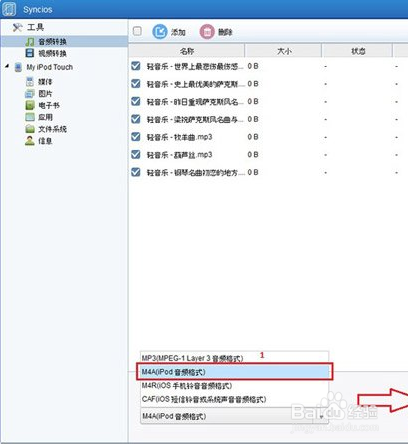This screenshot has width=408, height=445.
Task: Collapse the My iPod Touch tree node
Action: coord(7,66)
